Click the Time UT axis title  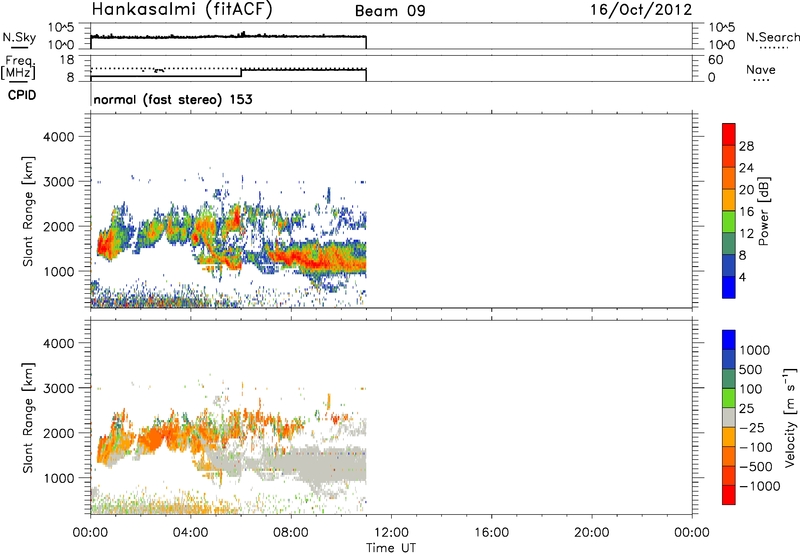tap(391, 548)
